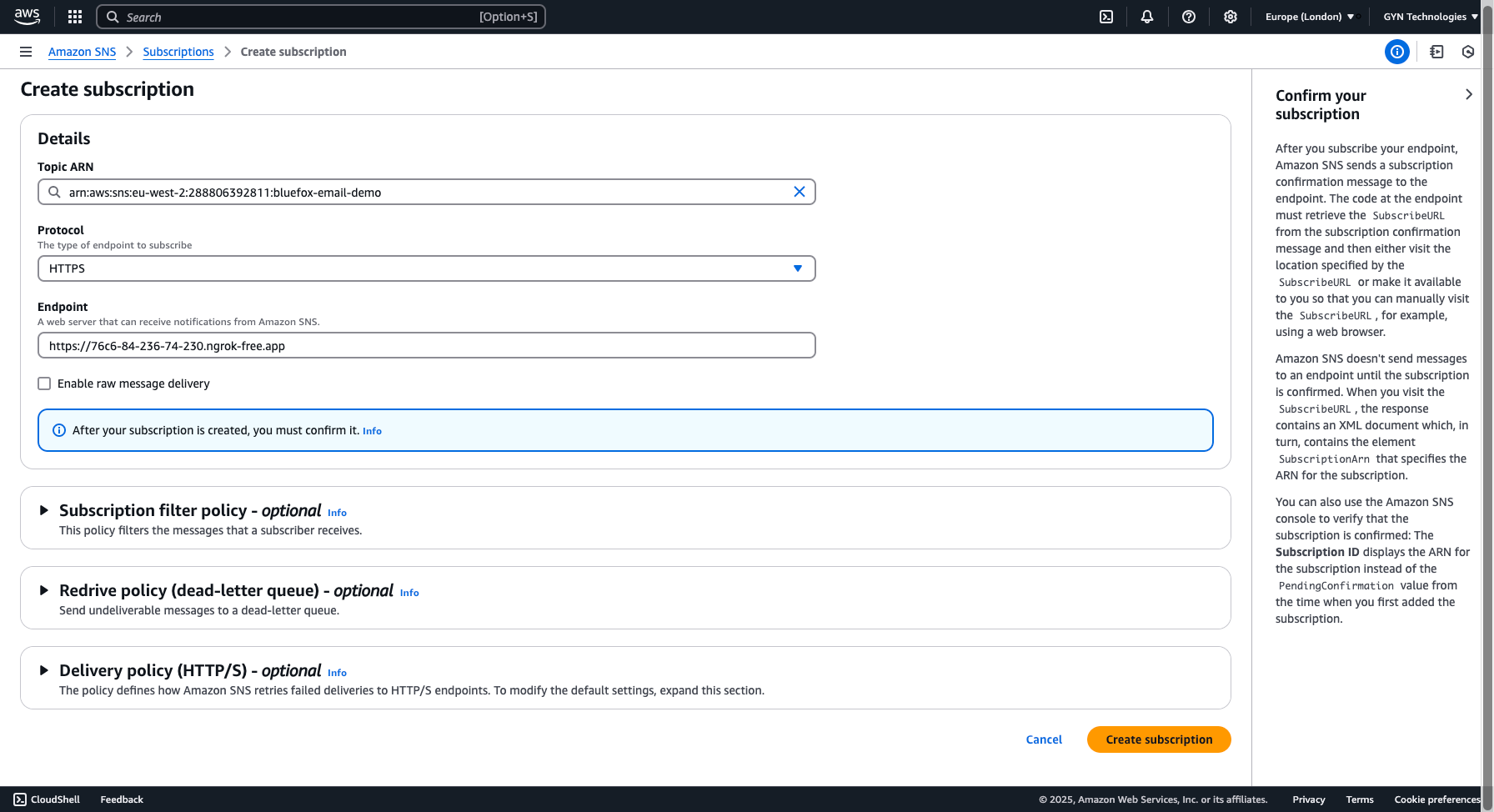
Task: Go to Subscriptions breadcrumb link
Action: pos(178,52)
